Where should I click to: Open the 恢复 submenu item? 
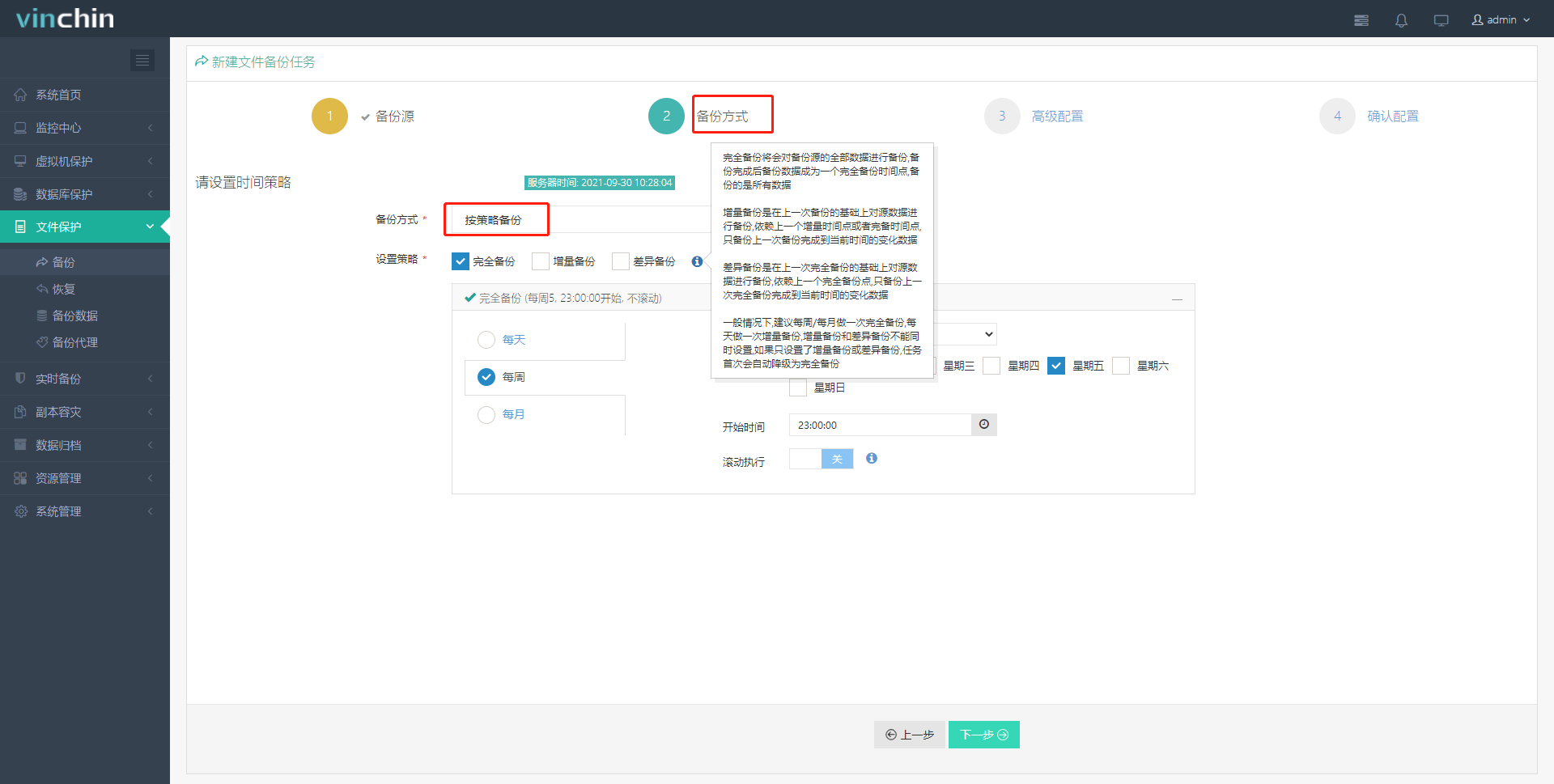click(x=85, y=289)
